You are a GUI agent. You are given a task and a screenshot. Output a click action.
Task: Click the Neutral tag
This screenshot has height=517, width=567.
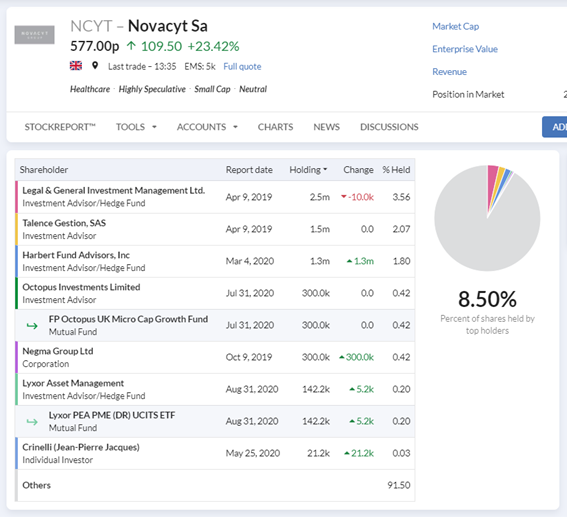tap(253, 89)
